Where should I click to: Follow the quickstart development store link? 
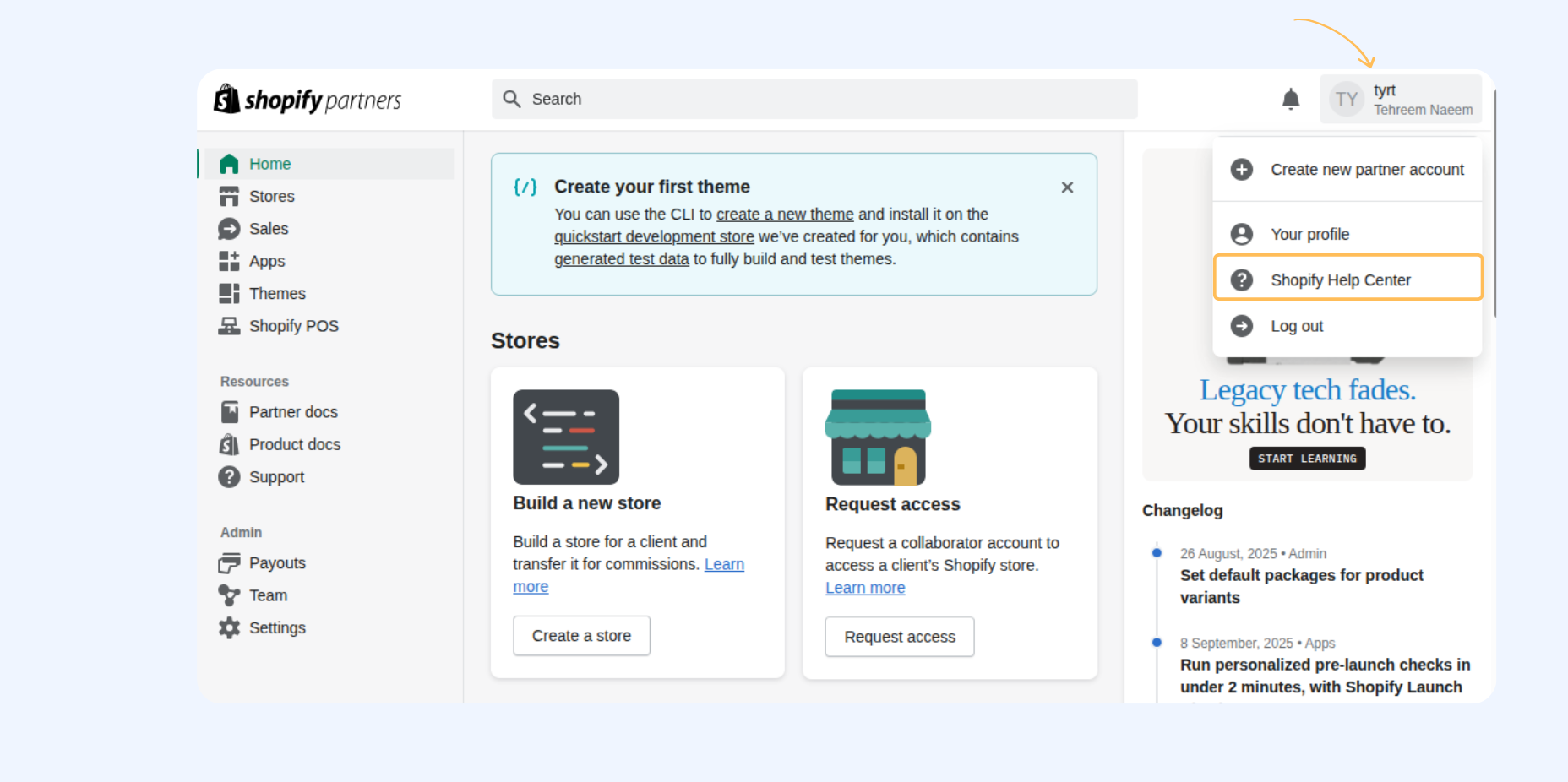pyautogui.click(x=654, y=236)
